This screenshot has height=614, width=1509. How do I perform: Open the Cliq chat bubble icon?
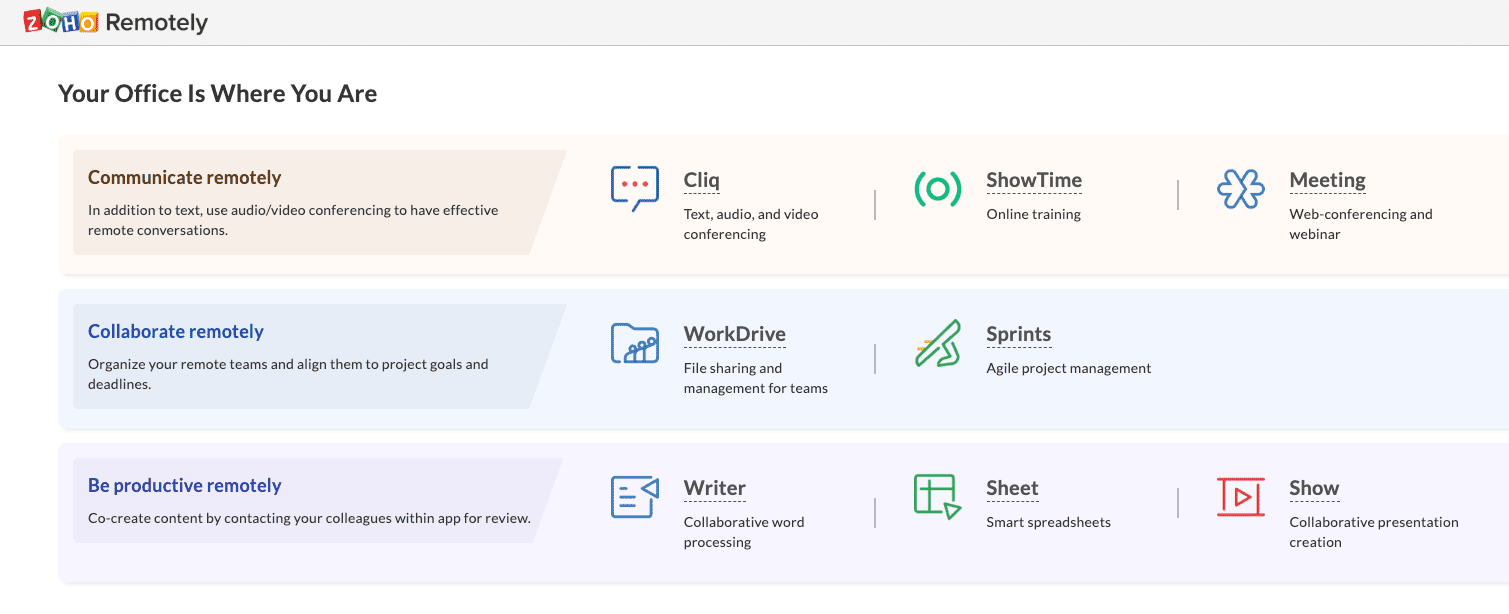(x=635, y=188)
